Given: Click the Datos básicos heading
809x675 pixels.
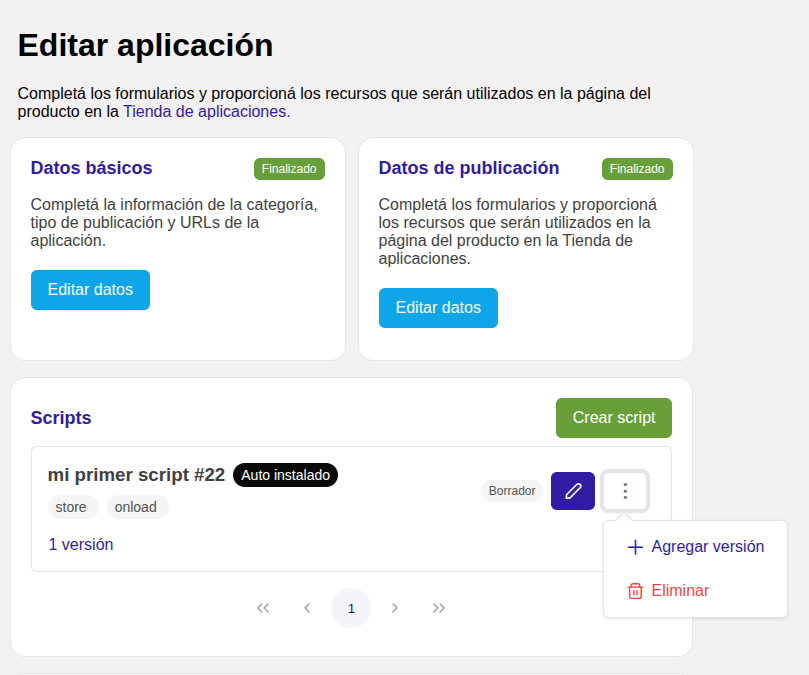Looking at the screenshot, I should (x=91, y=168).
